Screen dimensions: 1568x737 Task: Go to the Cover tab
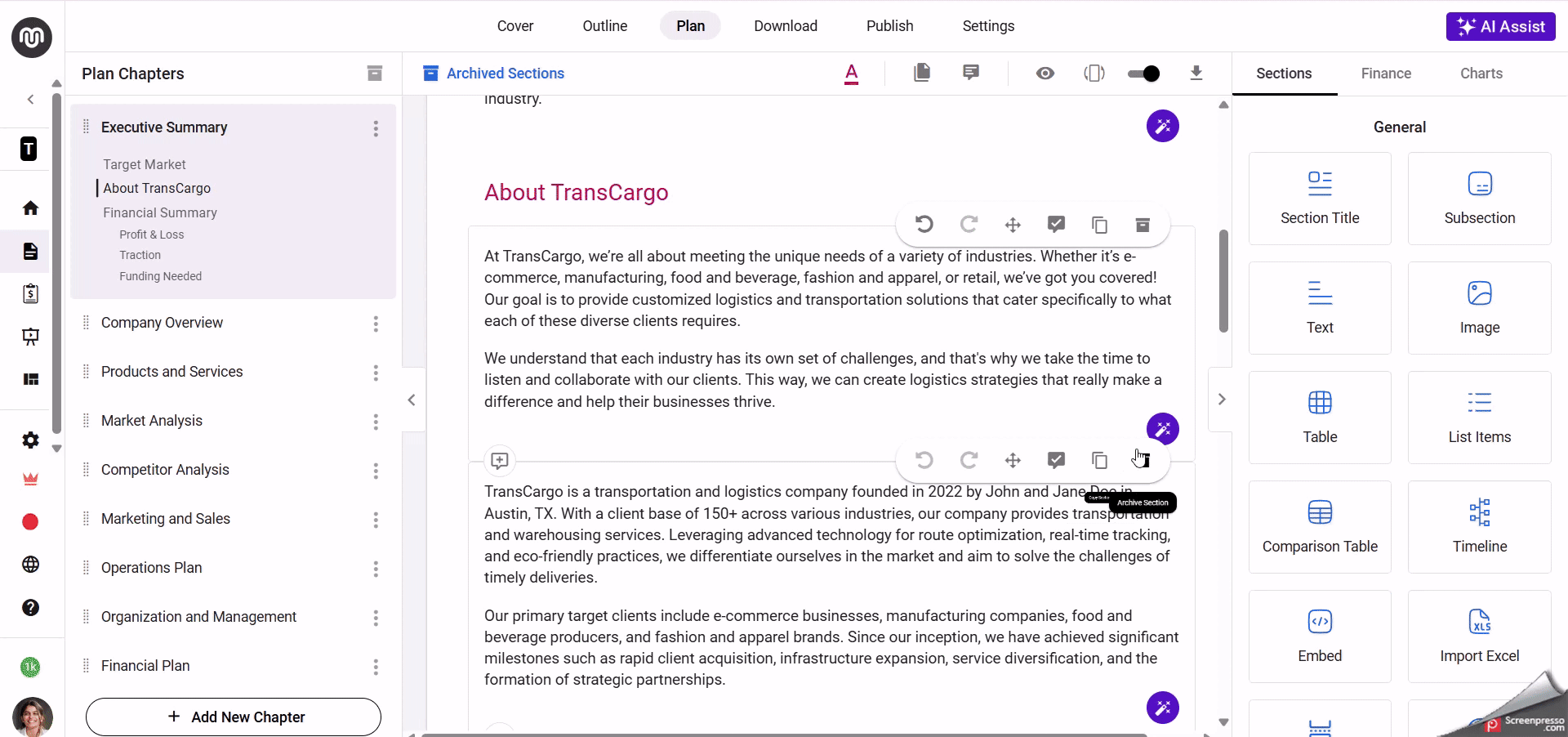515,26
